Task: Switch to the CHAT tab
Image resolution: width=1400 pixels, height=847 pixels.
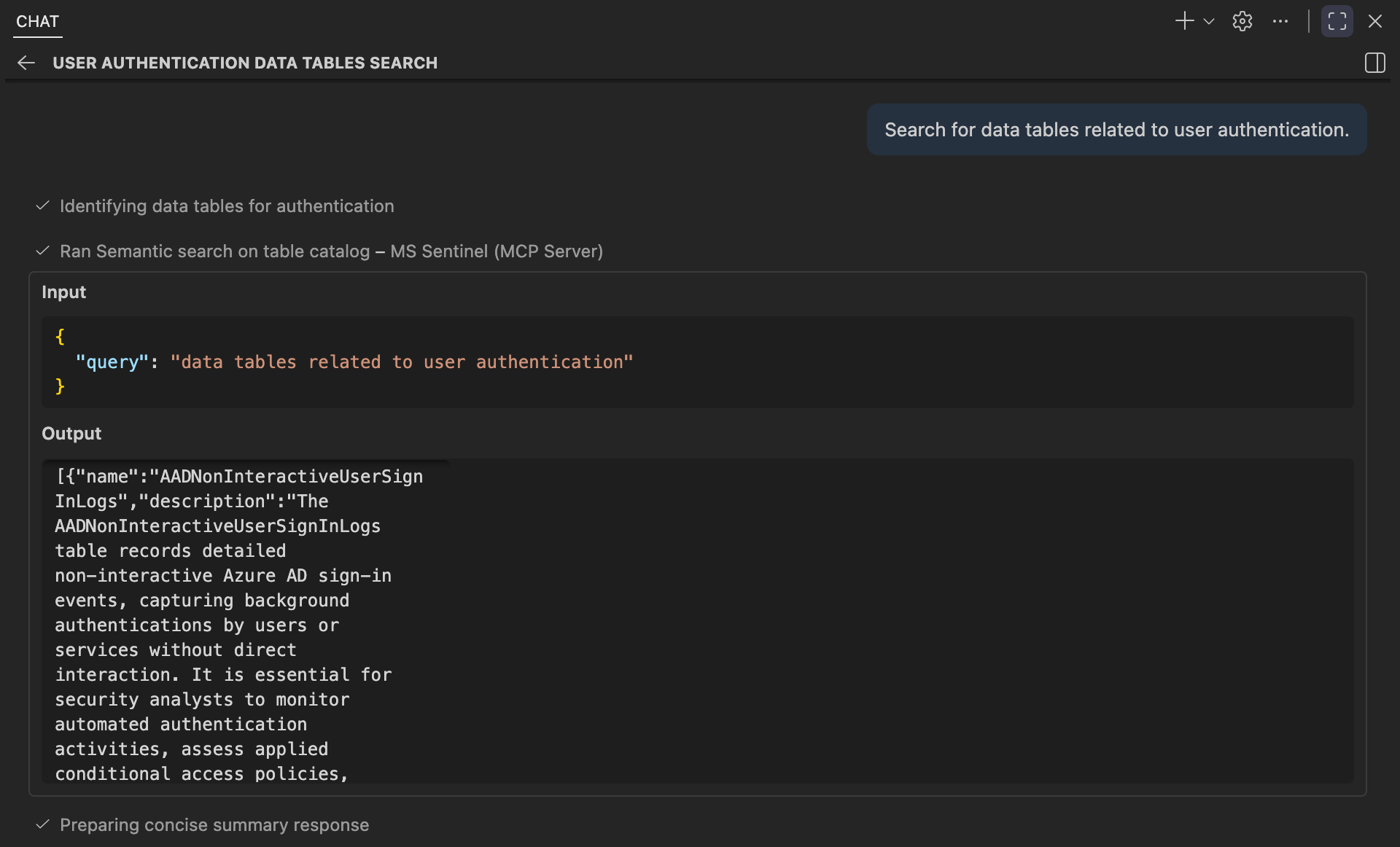Action: 37,21
